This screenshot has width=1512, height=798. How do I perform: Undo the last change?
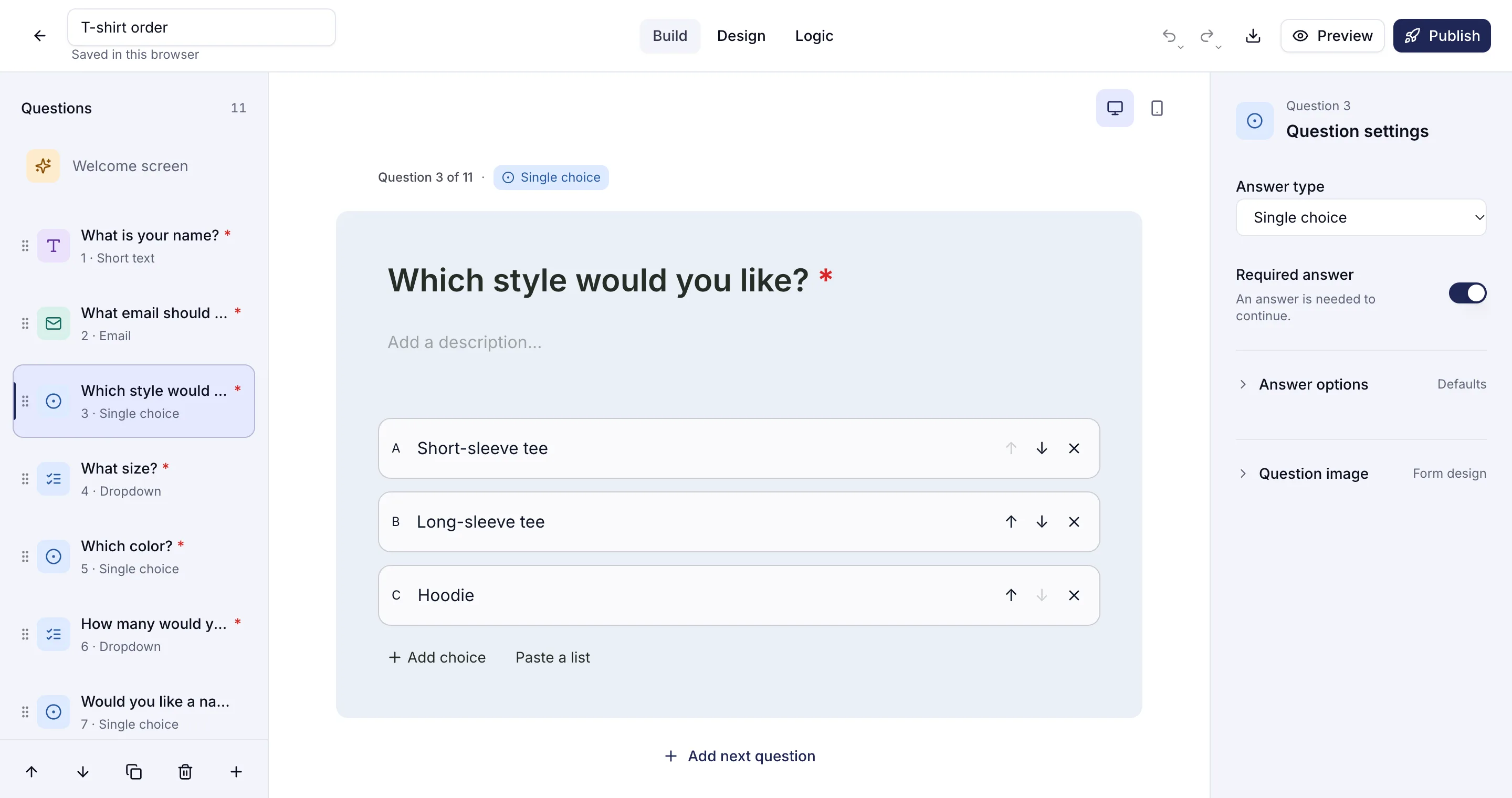(x=1169, y=36)
